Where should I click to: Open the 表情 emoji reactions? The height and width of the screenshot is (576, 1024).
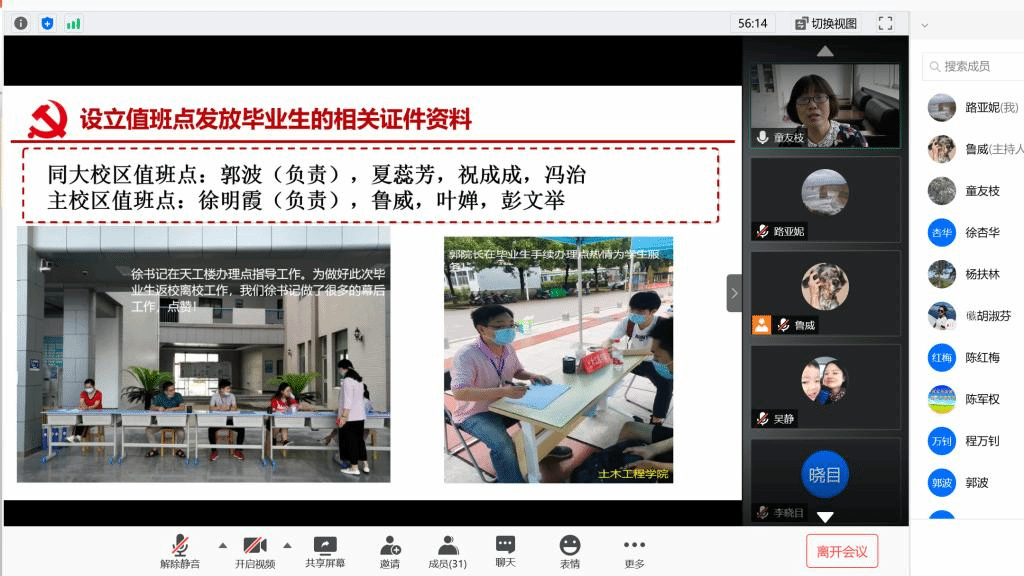click(x=569, y=551)
